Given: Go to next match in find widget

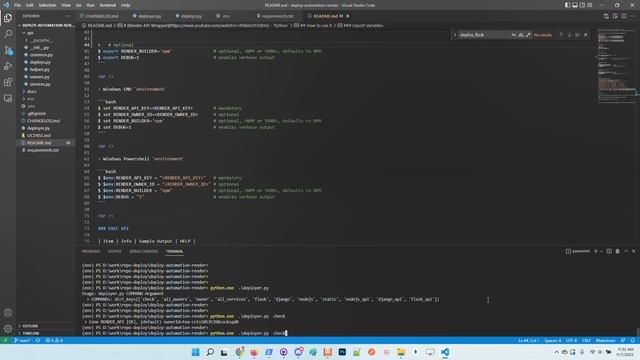Looking at the screenshot, I should tap(569, 35).
